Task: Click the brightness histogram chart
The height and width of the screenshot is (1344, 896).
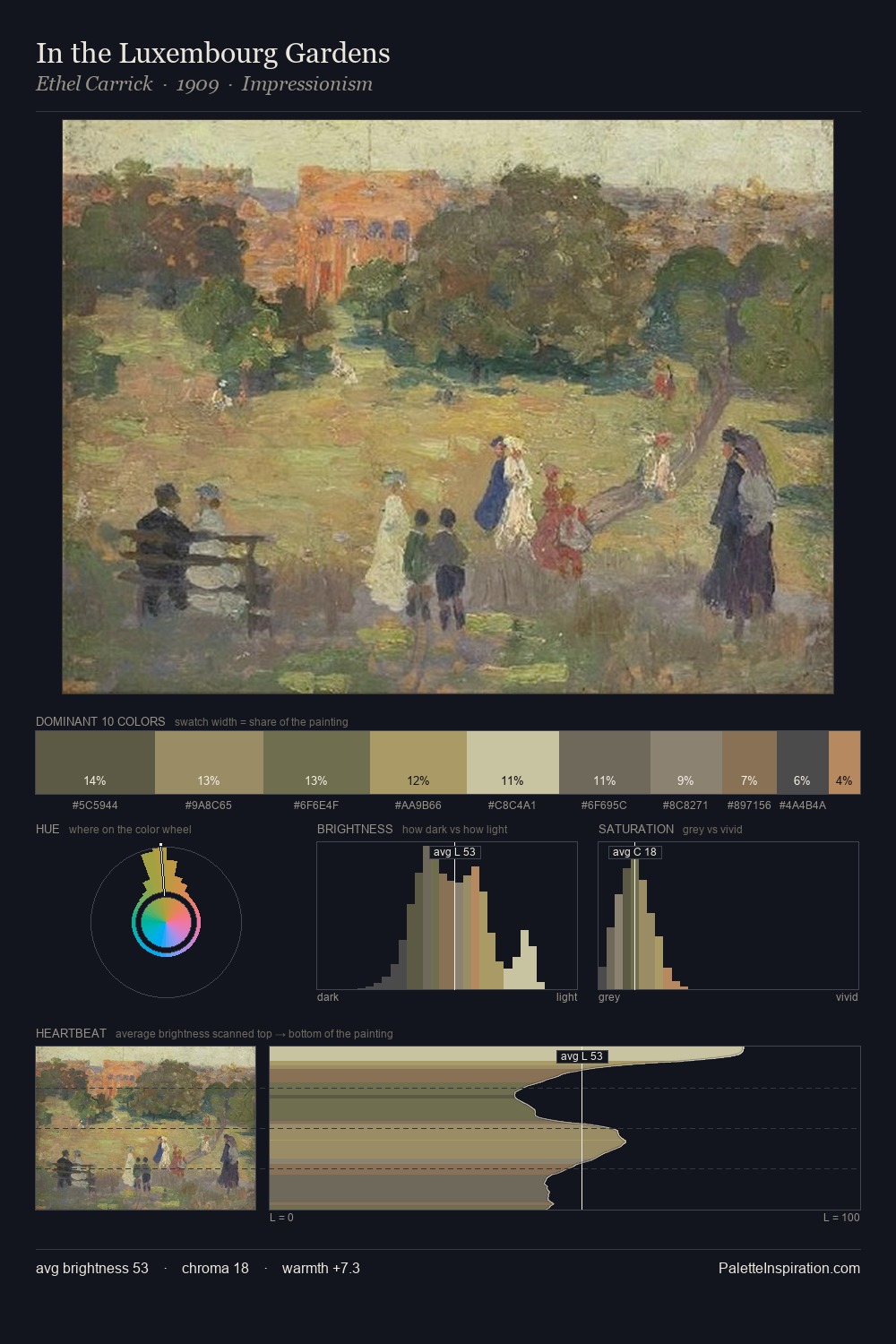Action: coord(447,916)
